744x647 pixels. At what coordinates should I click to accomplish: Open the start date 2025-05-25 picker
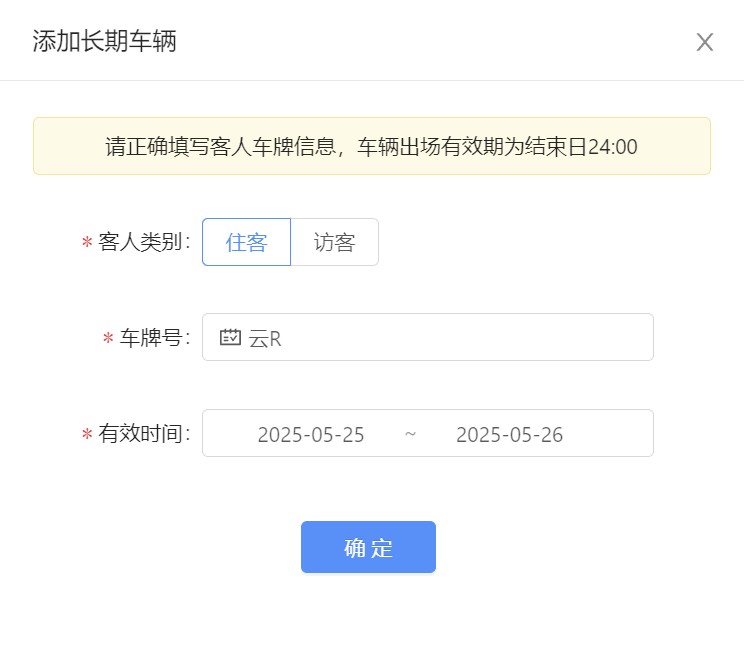(x=311, y=434)
